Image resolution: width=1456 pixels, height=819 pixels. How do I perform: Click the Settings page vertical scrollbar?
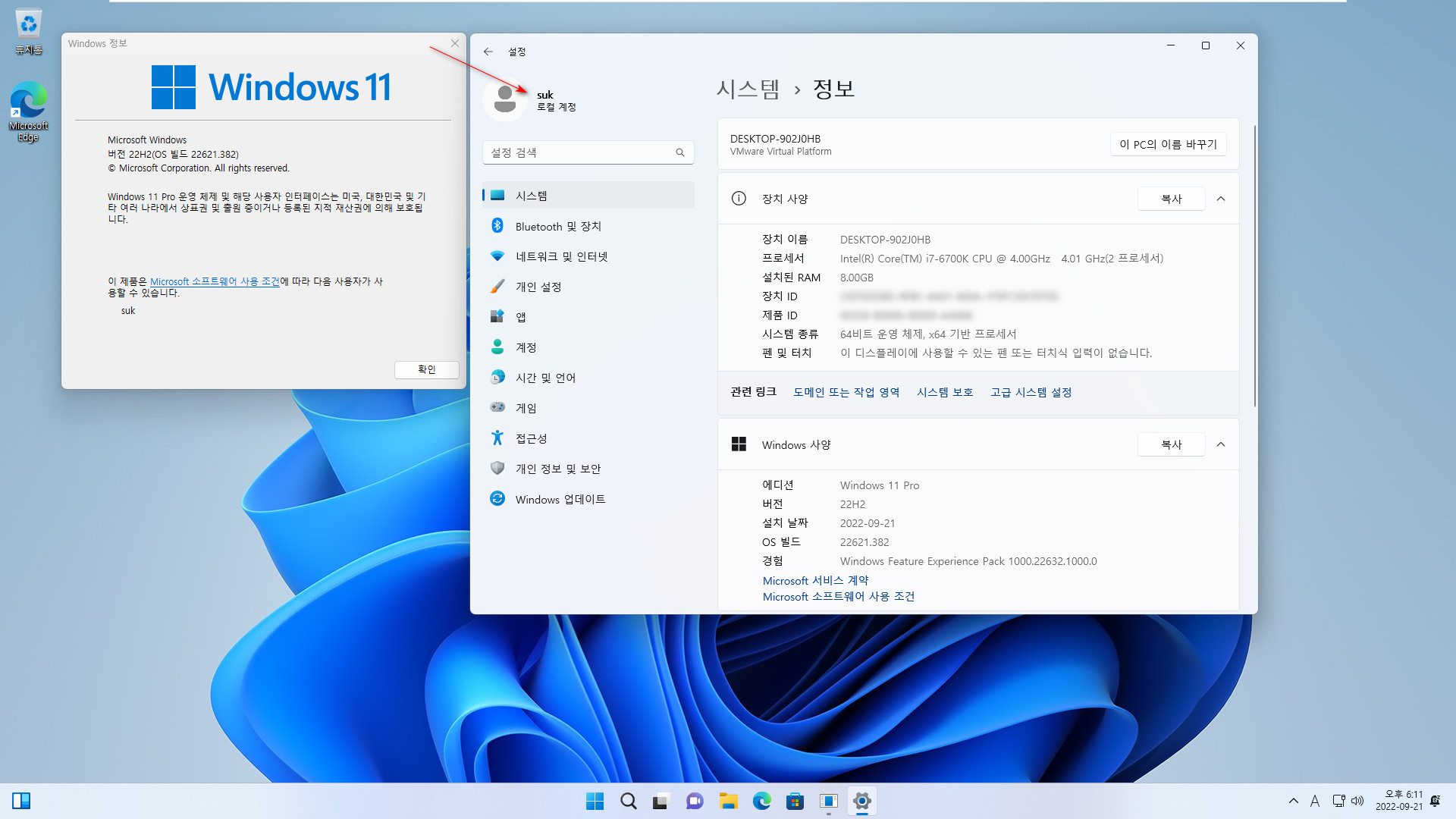1254,265
